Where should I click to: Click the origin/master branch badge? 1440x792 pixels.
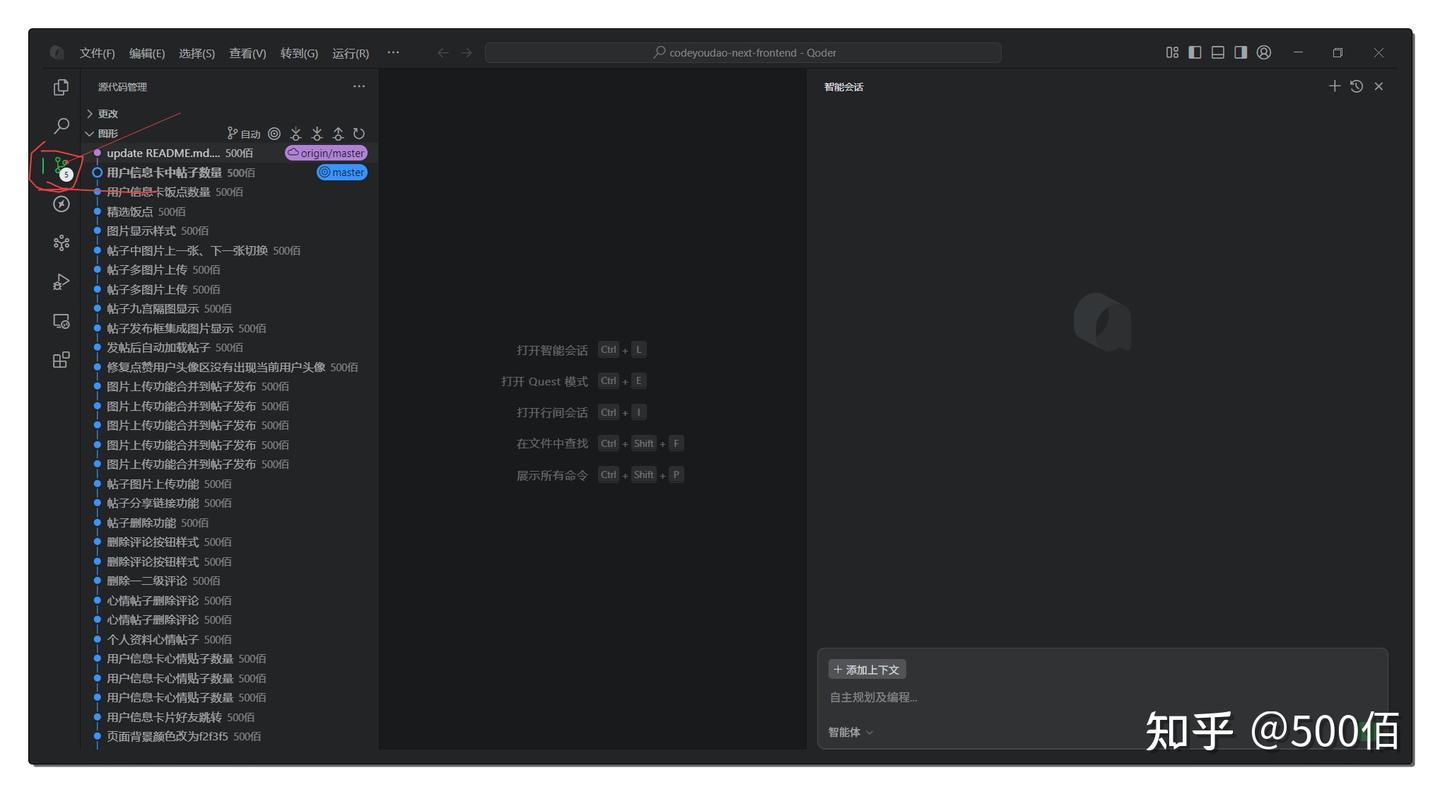(326, 153)
